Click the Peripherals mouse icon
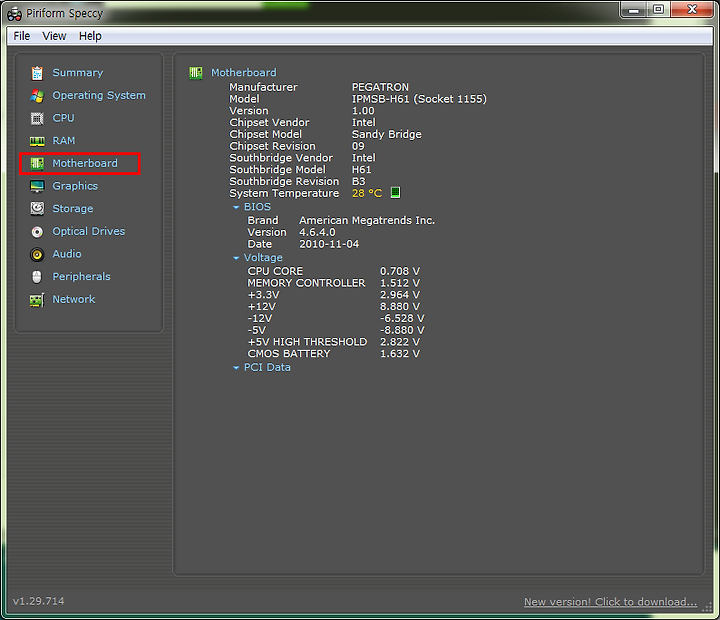 [x=37, y=276]
